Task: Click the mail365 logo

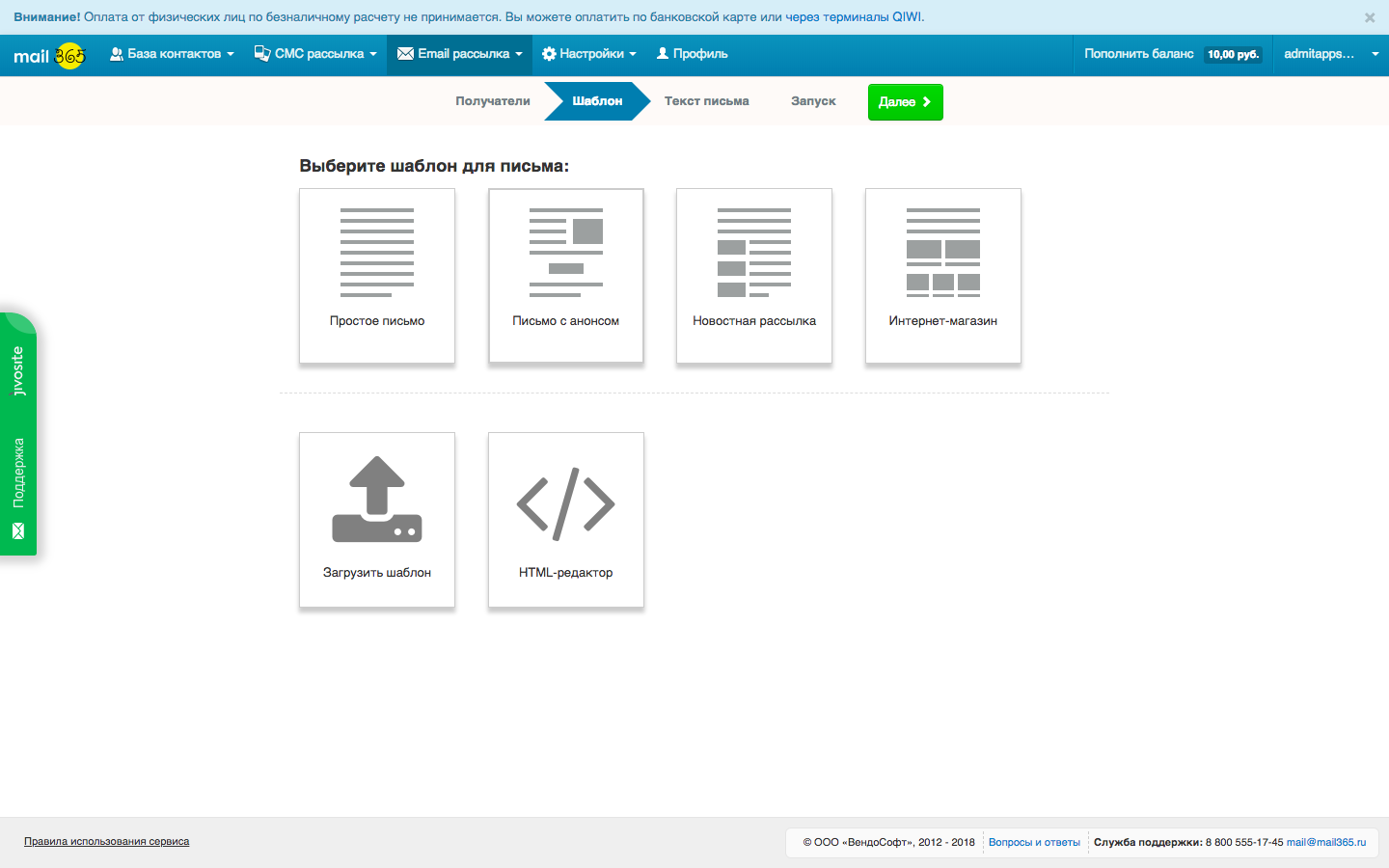Action: tap(49, 56)
